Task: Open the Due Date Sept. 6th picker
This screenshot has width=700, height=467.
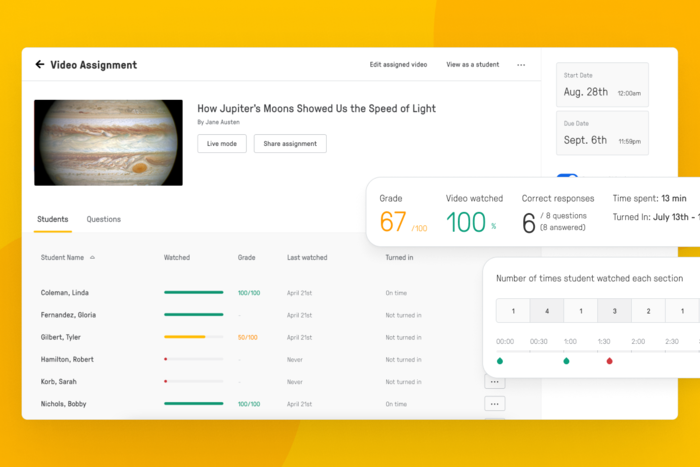Action: [602, 133]
